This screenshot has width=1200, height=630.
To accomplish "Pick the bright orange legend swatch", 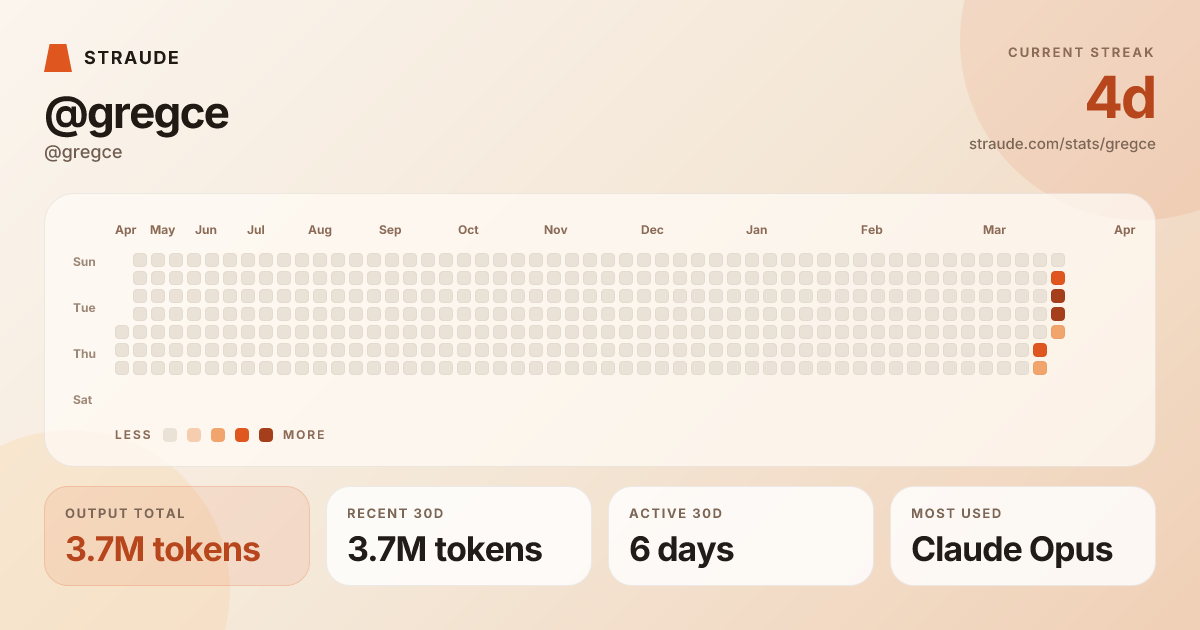I will click(x=242, y=435).
